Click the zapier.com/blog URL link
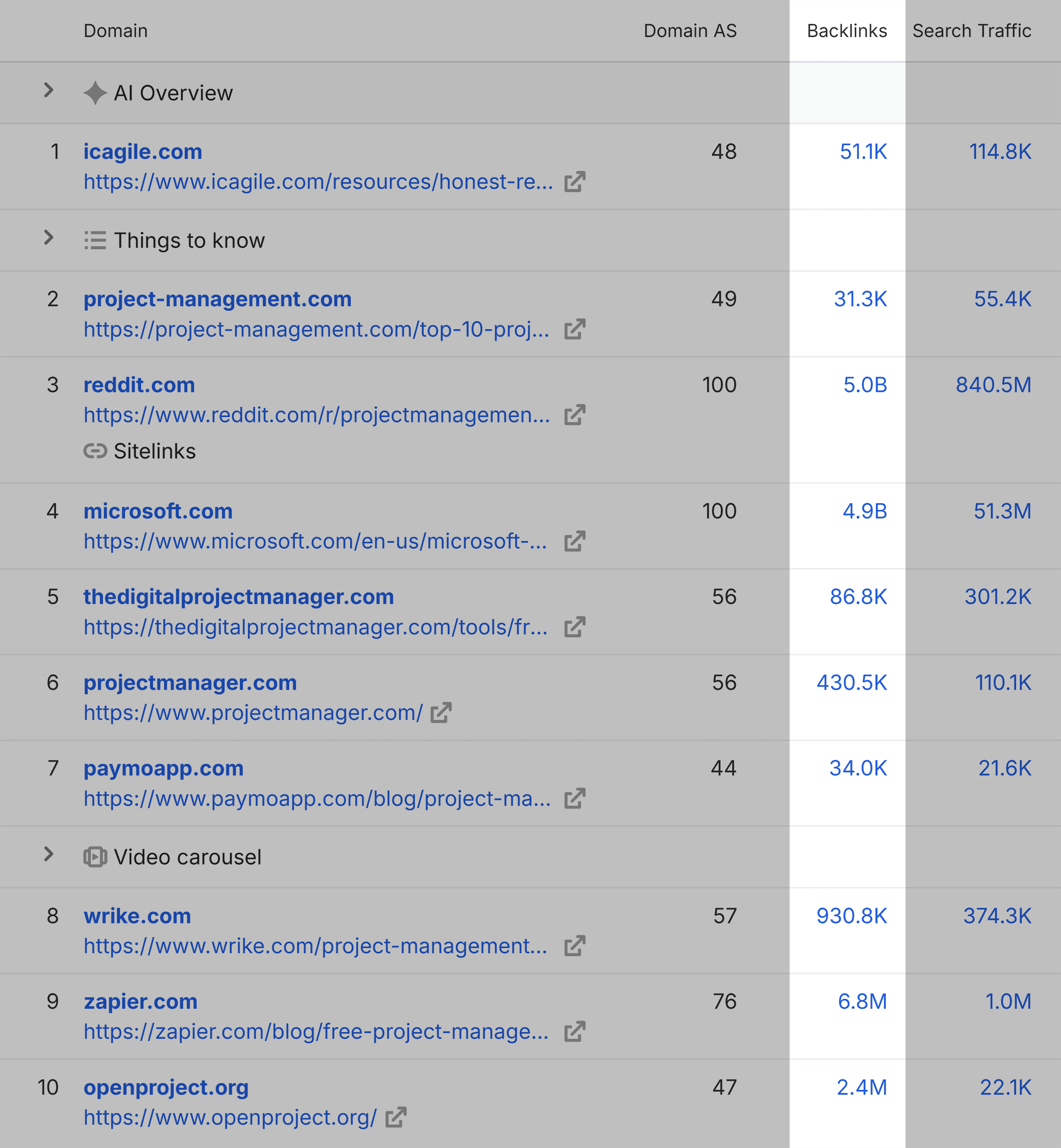1061x1148 pixels. 316,1032
